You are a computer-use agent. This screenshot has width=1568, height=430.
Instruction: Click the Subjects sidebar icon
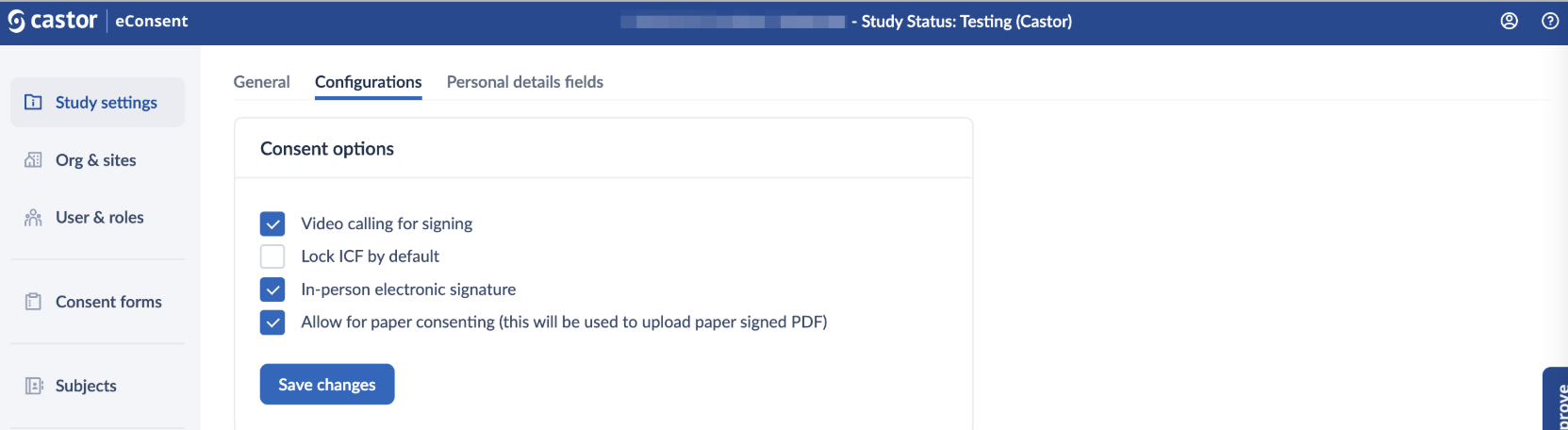pos(33,386)
